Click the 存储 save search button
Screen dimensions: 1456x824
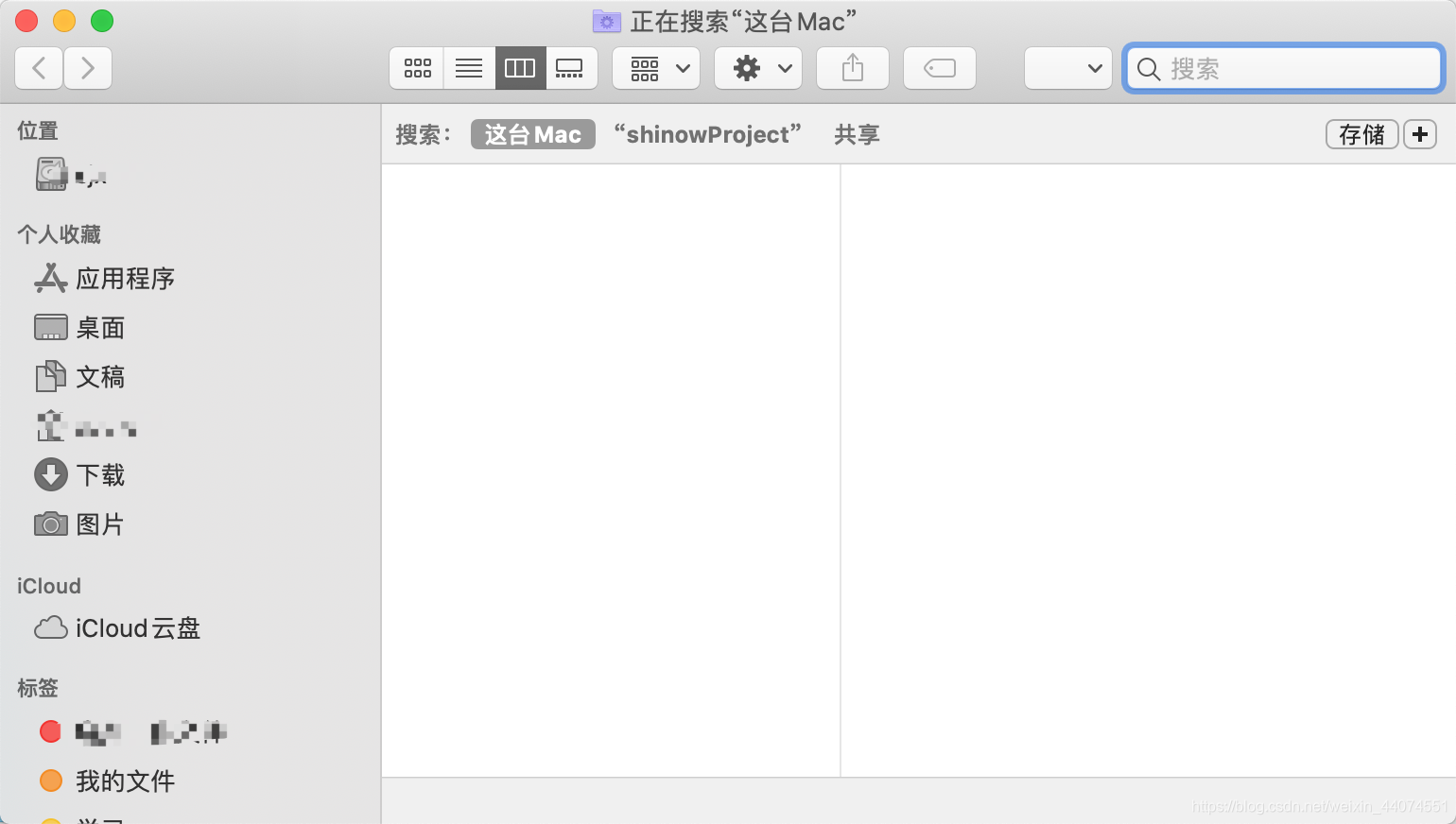tap(1361, 134)
